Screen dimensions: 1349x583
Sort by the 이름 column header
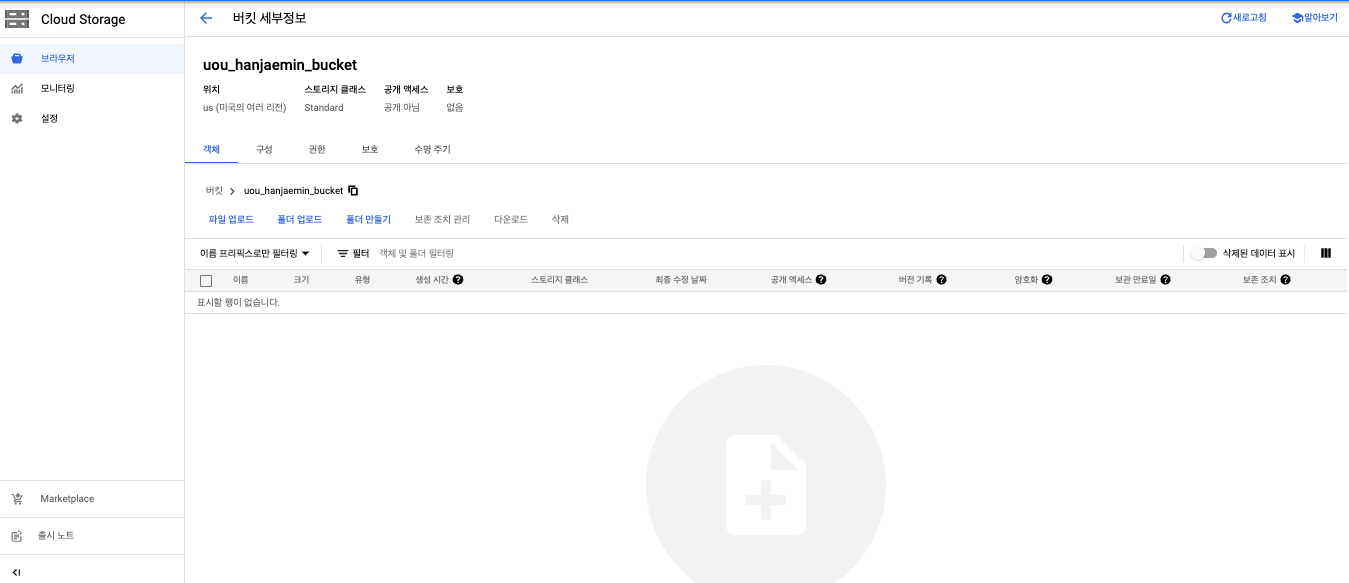pos(241,280)
